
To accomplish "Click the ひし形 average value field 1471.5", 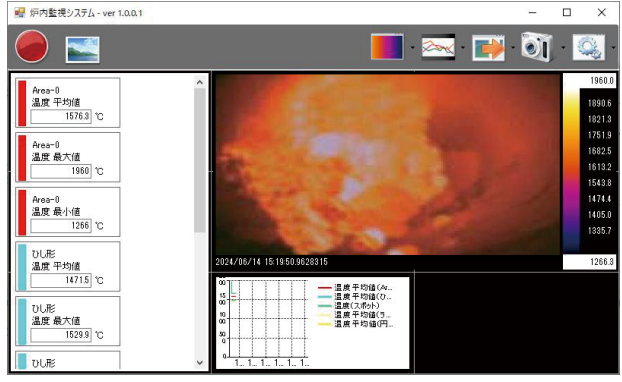I will click(61, 280).
